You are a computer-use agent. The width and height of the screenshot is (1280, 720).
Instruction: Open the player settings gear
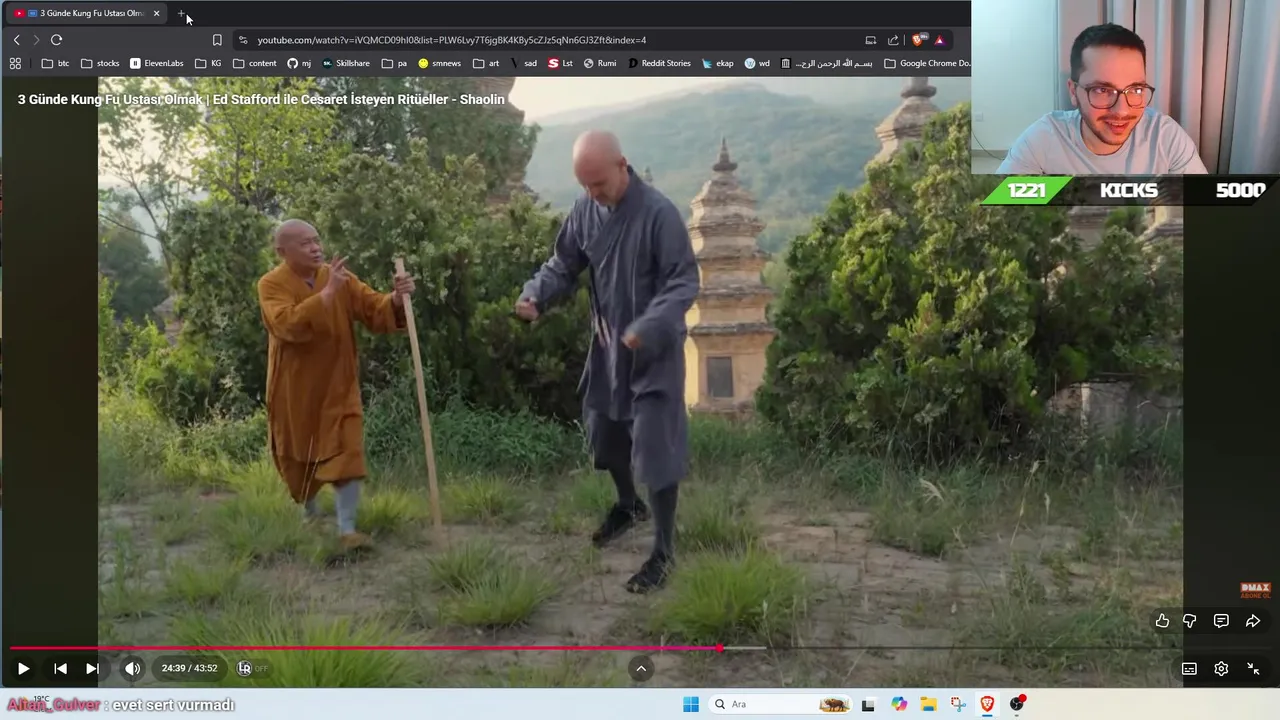coord(1221,669)
